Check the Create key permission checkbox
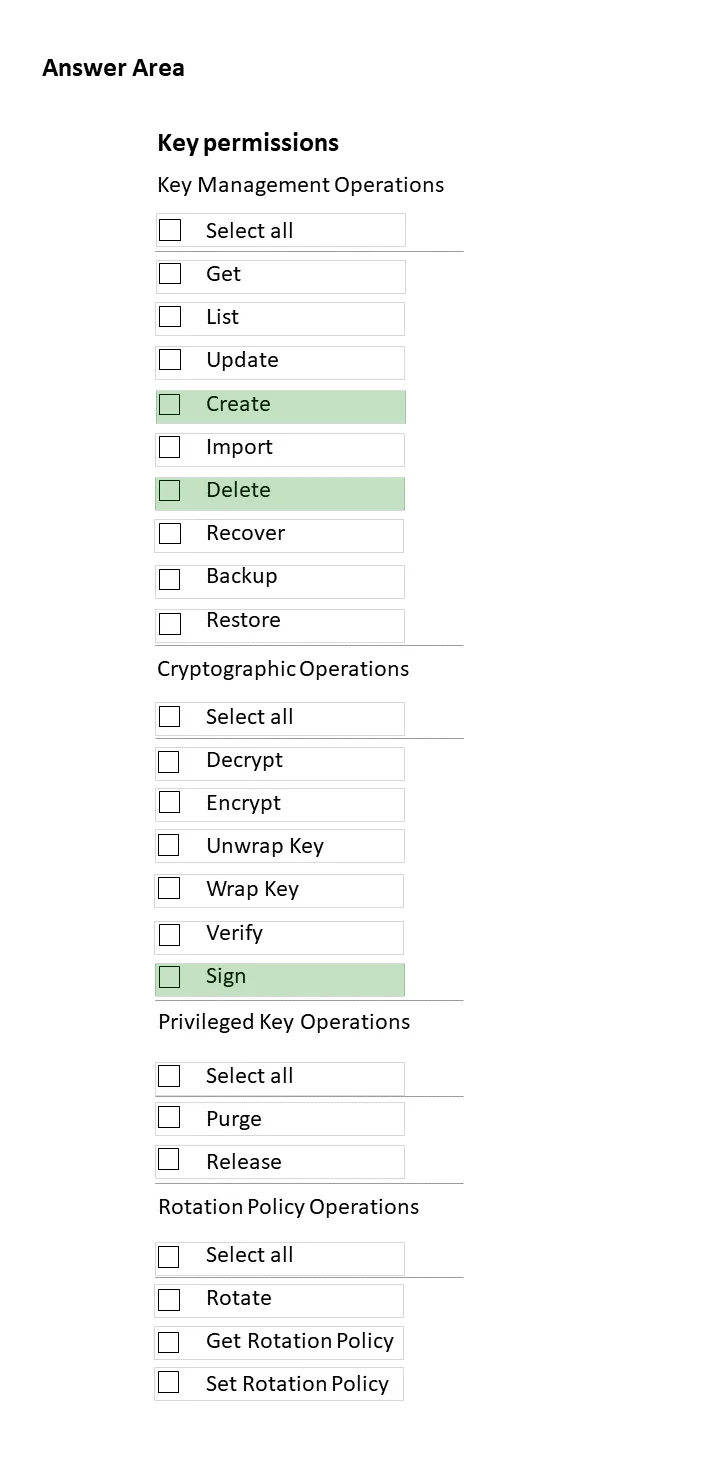The width and height of the screenshot is (720, 1472). tap(170, 404)
